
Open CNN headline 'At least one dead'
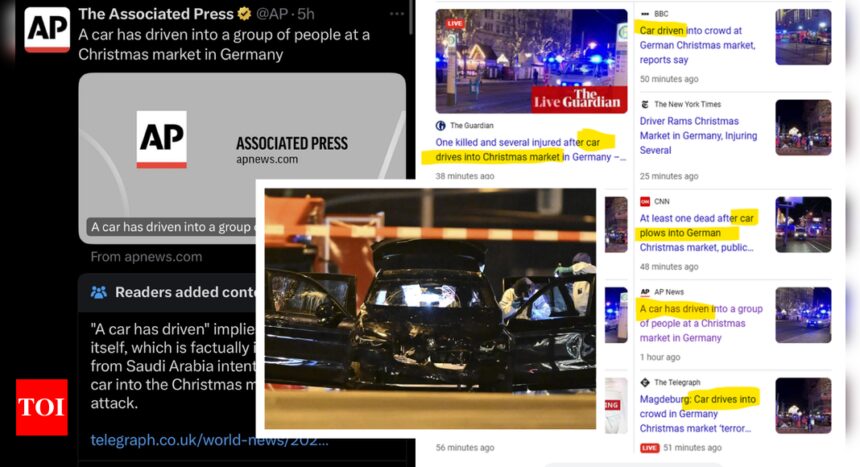click(x=698, y=233)
